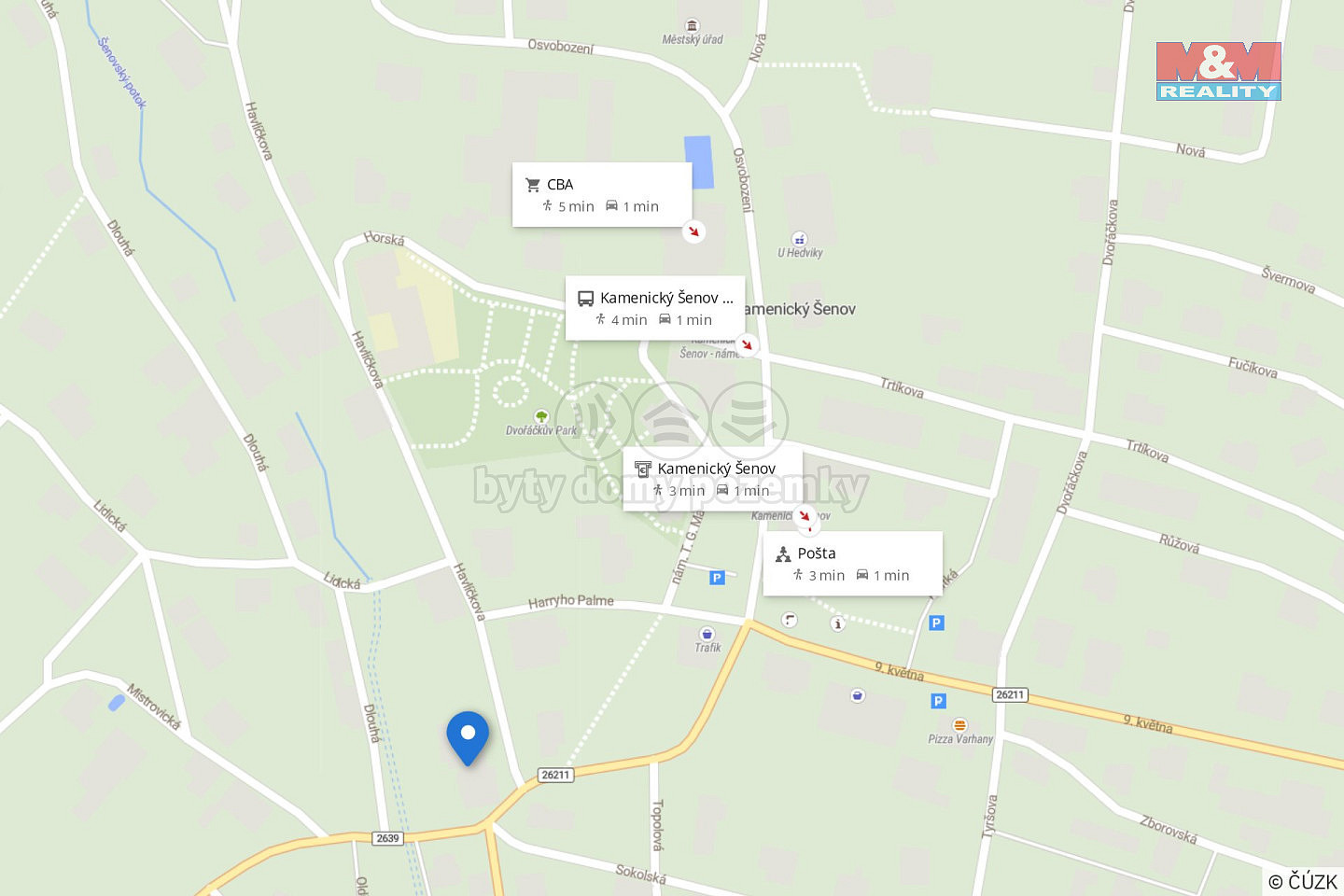Select the Trafik shop icon

coord(707,634)
